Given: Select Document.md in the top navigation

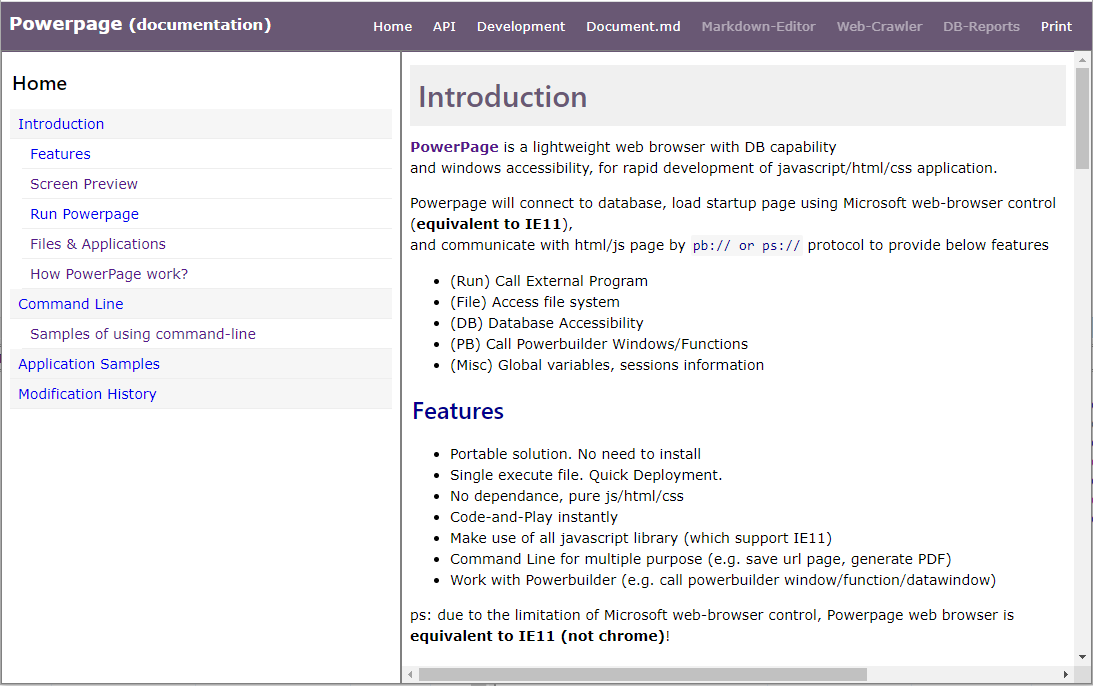Looking at the screenshot, I should coord(633,26).
